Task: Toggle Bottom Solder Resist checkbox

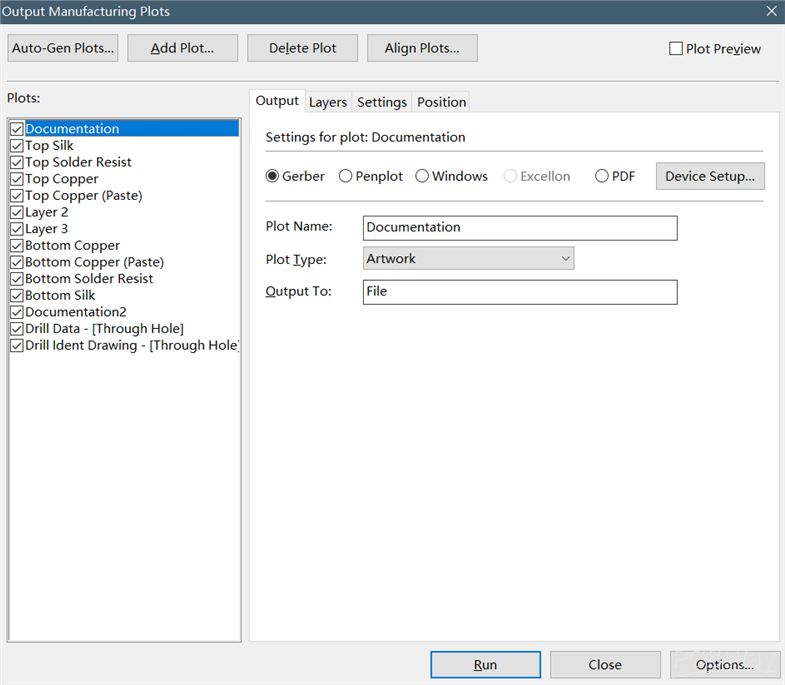Action: pos(17,279)
